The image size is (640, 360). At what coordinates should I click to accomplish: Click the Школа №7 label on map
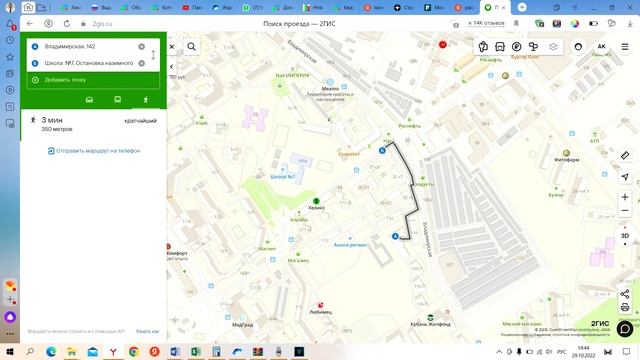click(282, 177)
